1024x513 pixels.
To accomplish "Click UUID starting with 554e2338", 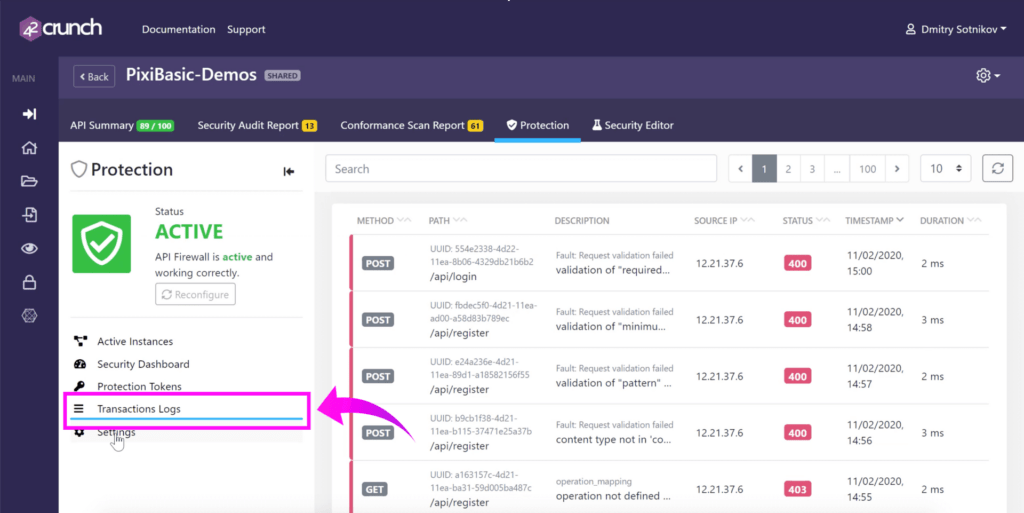I will click(x=481, y=256).
